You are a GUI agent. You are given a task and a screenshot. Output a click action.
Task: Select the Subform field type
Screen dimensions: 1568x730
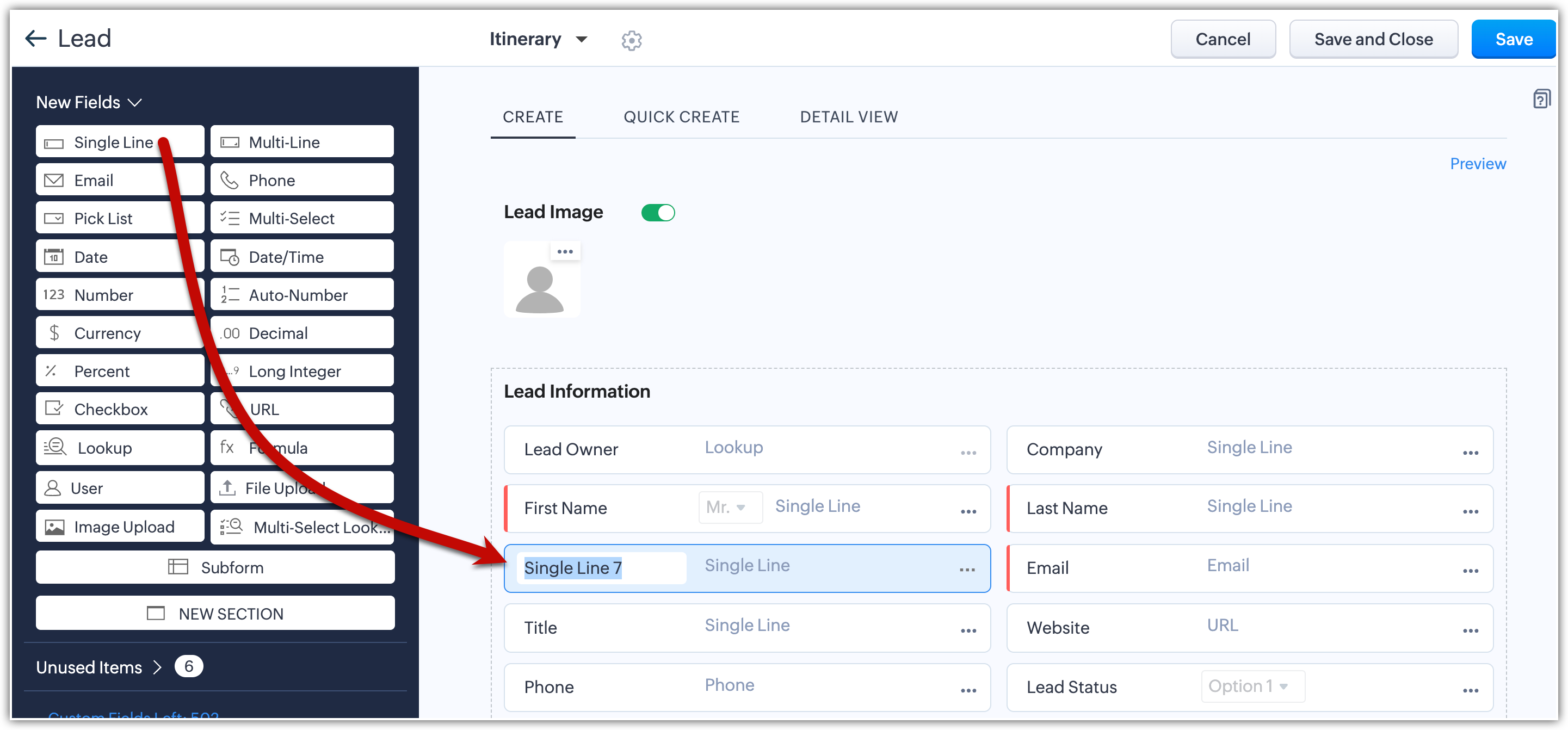[x=215, y=567]
